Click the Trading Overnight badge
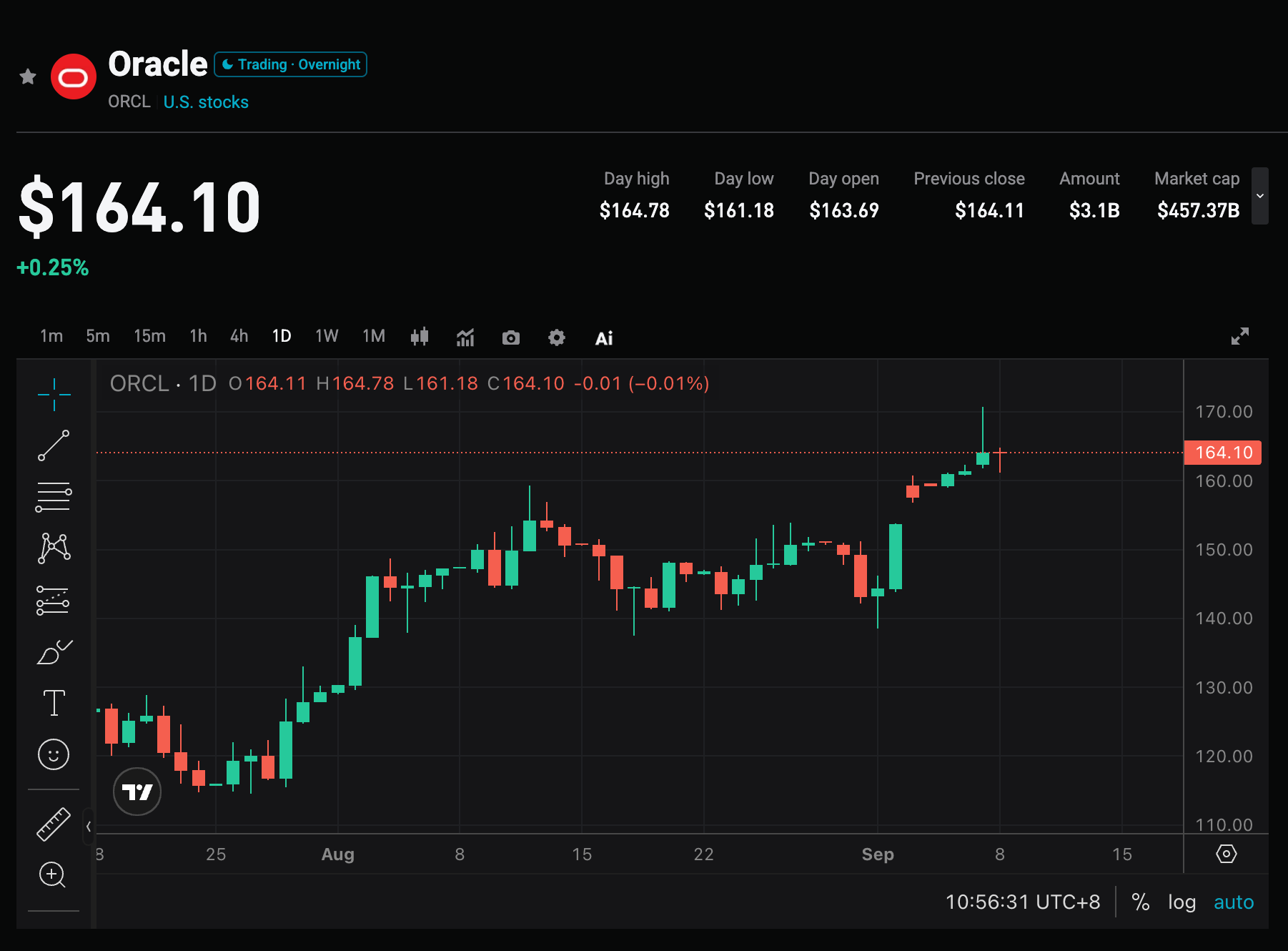Screen dimensions: 1288x951 coord(290,64)
